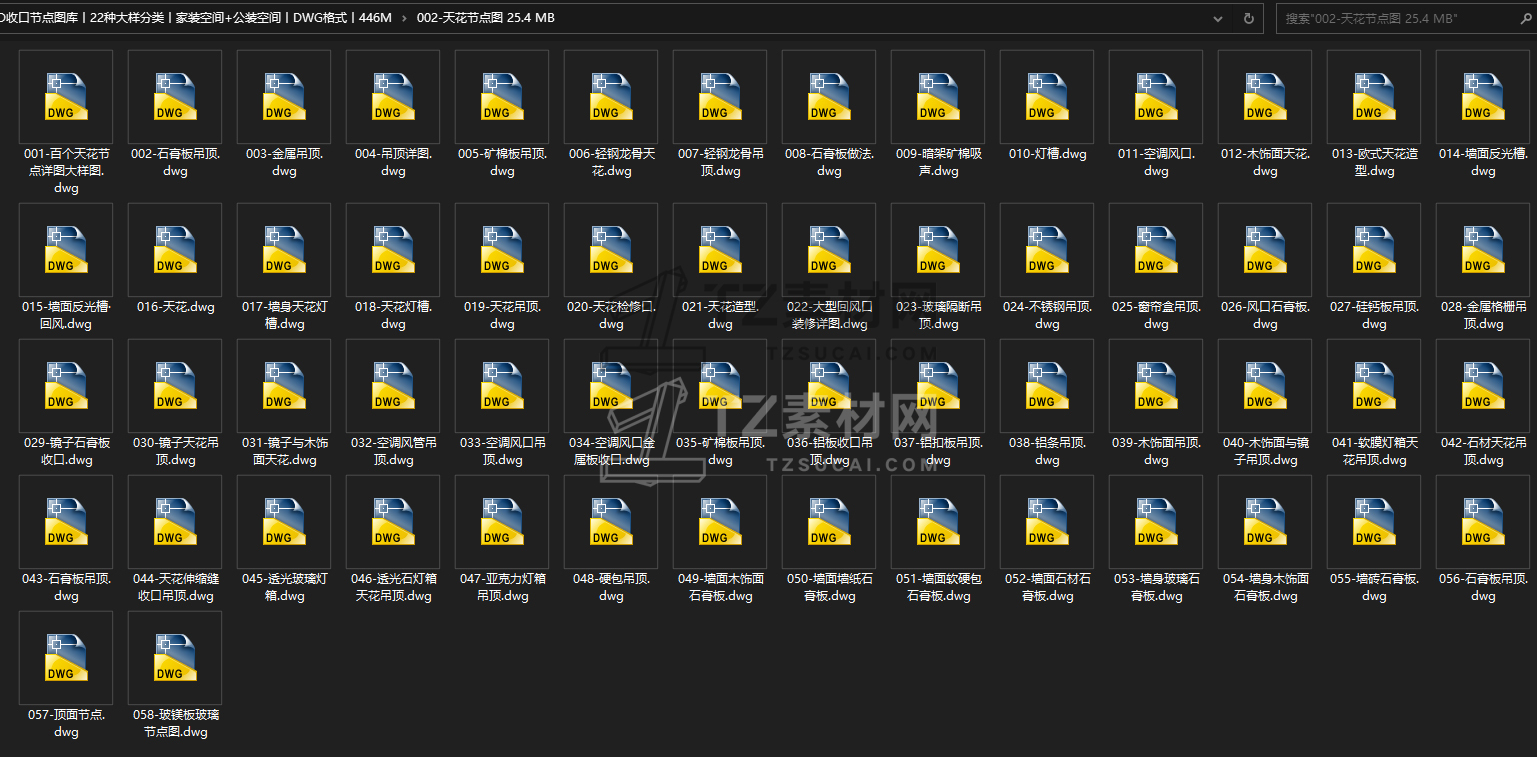The width and height of the screenshot is (1537, 757).
Task: Select the 028-金属格栅吊顶 file icon
Action: [1483, 250]
